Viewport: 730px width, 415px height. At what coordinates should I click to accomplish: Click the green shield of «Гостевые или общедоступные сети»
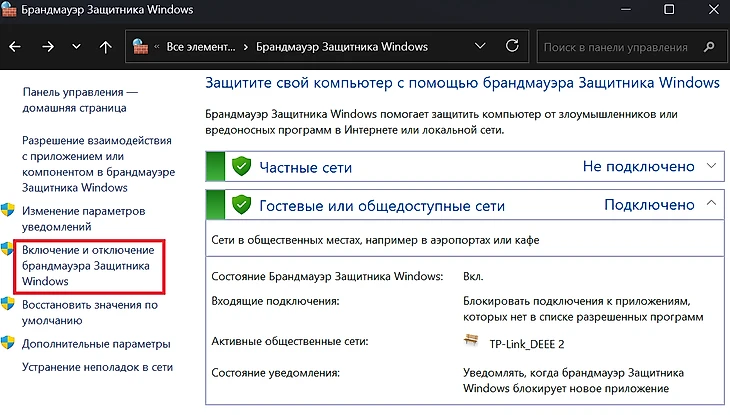(x=242, y=204)
